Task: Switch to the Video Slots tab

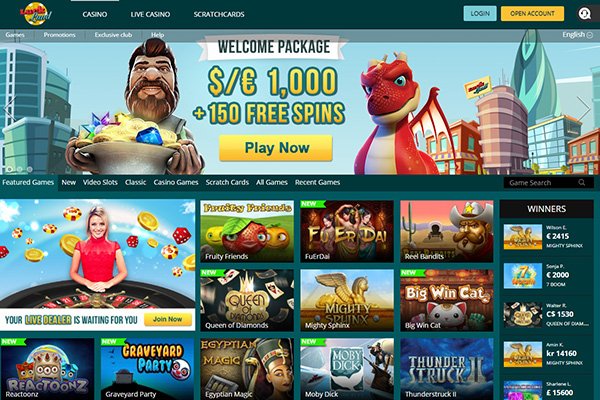Action: tap(100, 182)
